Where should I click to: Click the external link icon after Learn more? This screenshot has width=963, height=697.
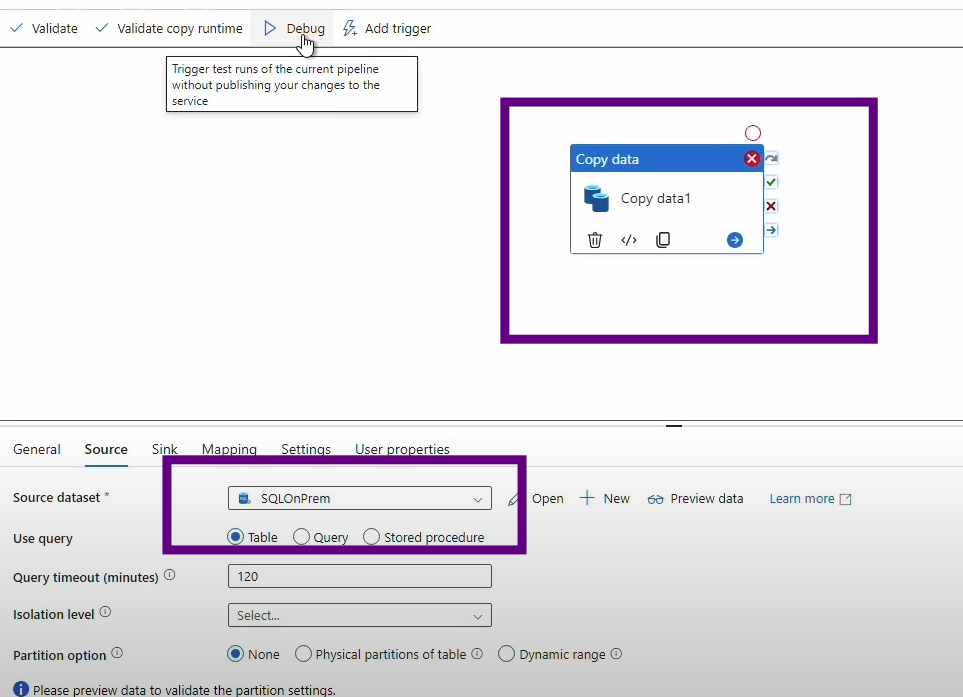845,499
